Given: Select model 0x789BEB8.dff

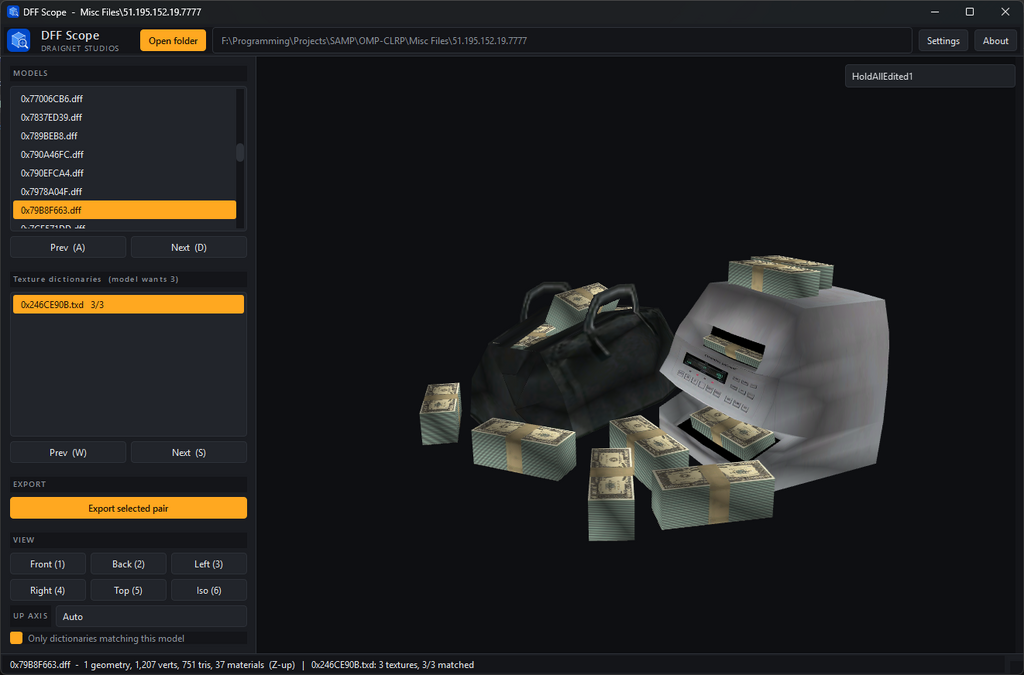Looking at the screenshot, I should (124, 136).
